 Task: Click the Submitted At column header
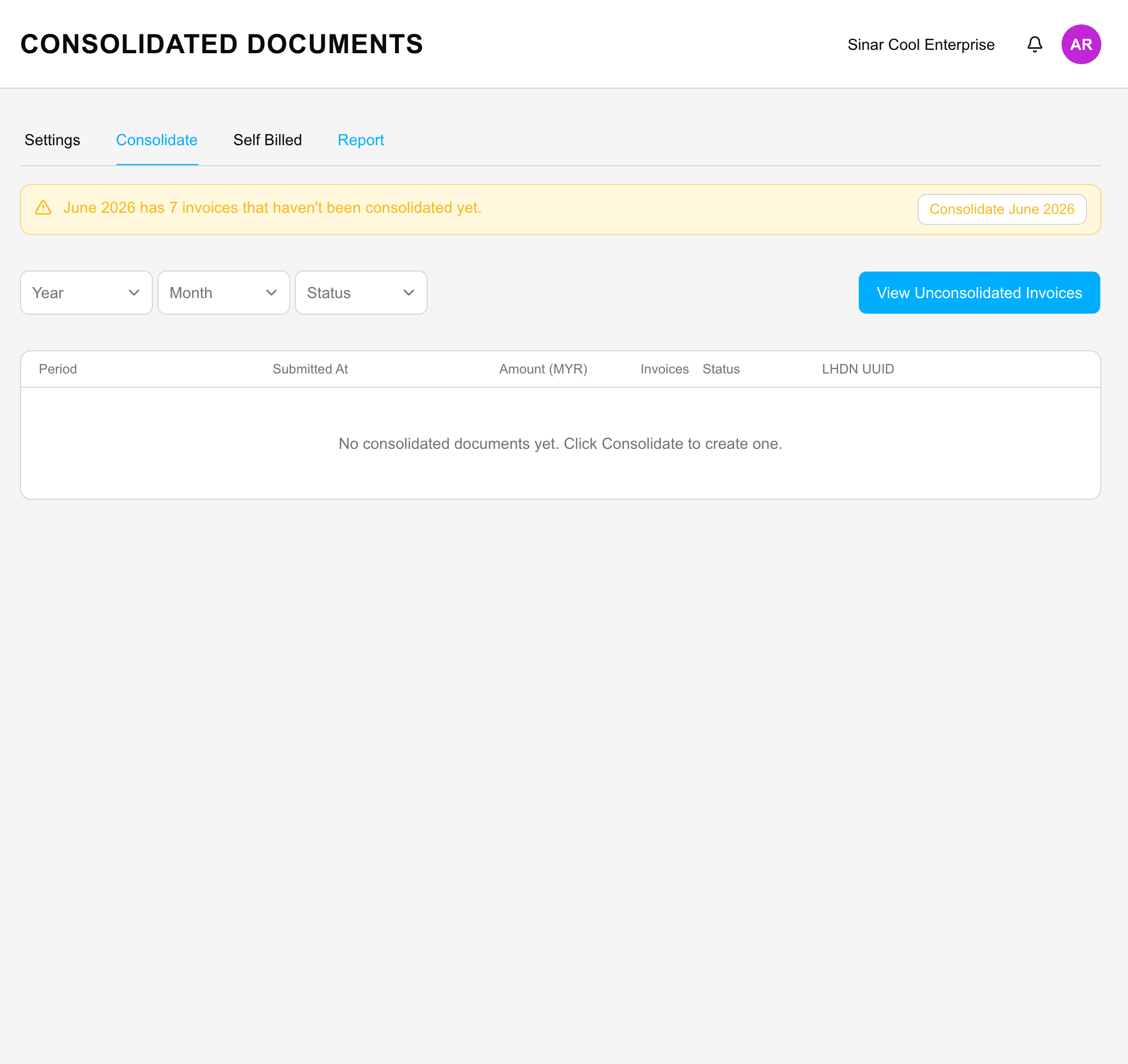(x=310, y=370)
